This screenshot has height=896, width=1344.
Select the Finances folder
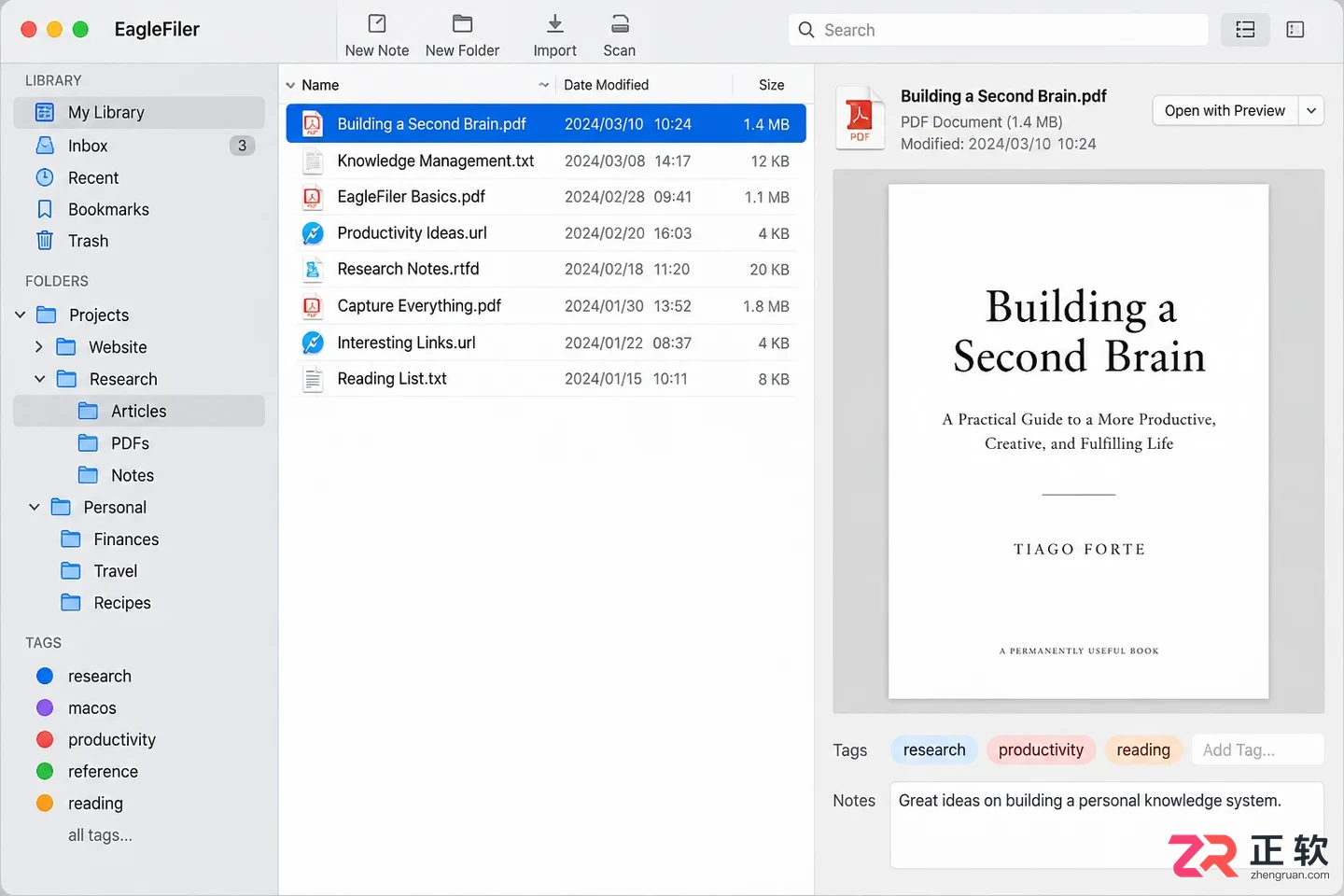tap(139, 539)
